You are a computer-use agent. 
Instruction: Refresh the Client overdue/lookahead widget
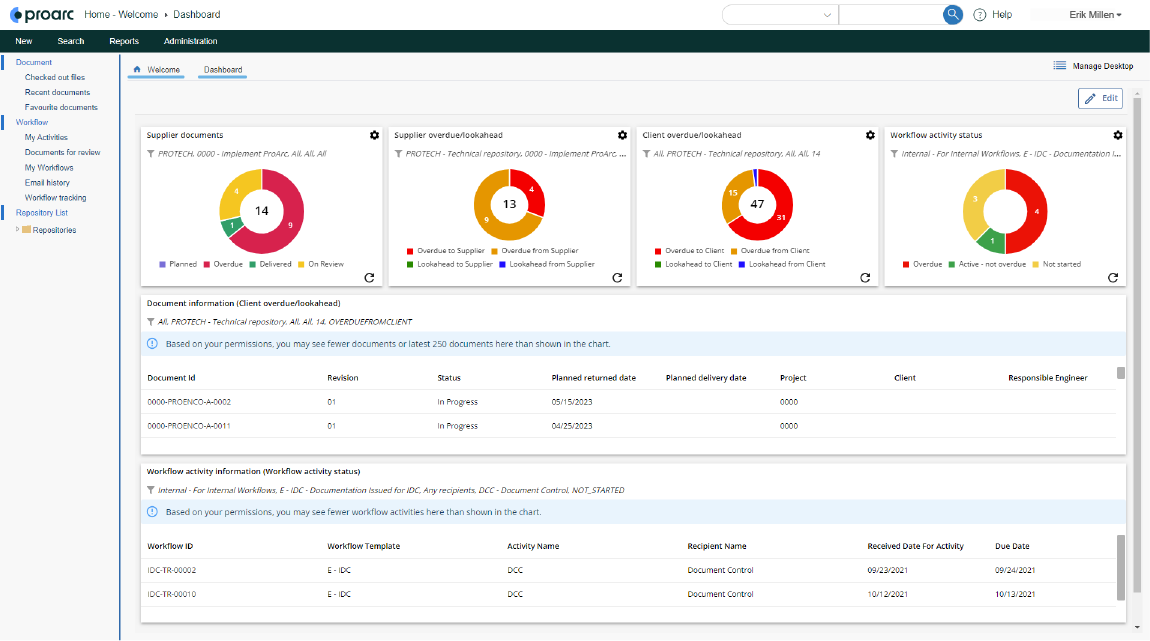(865, 278)
